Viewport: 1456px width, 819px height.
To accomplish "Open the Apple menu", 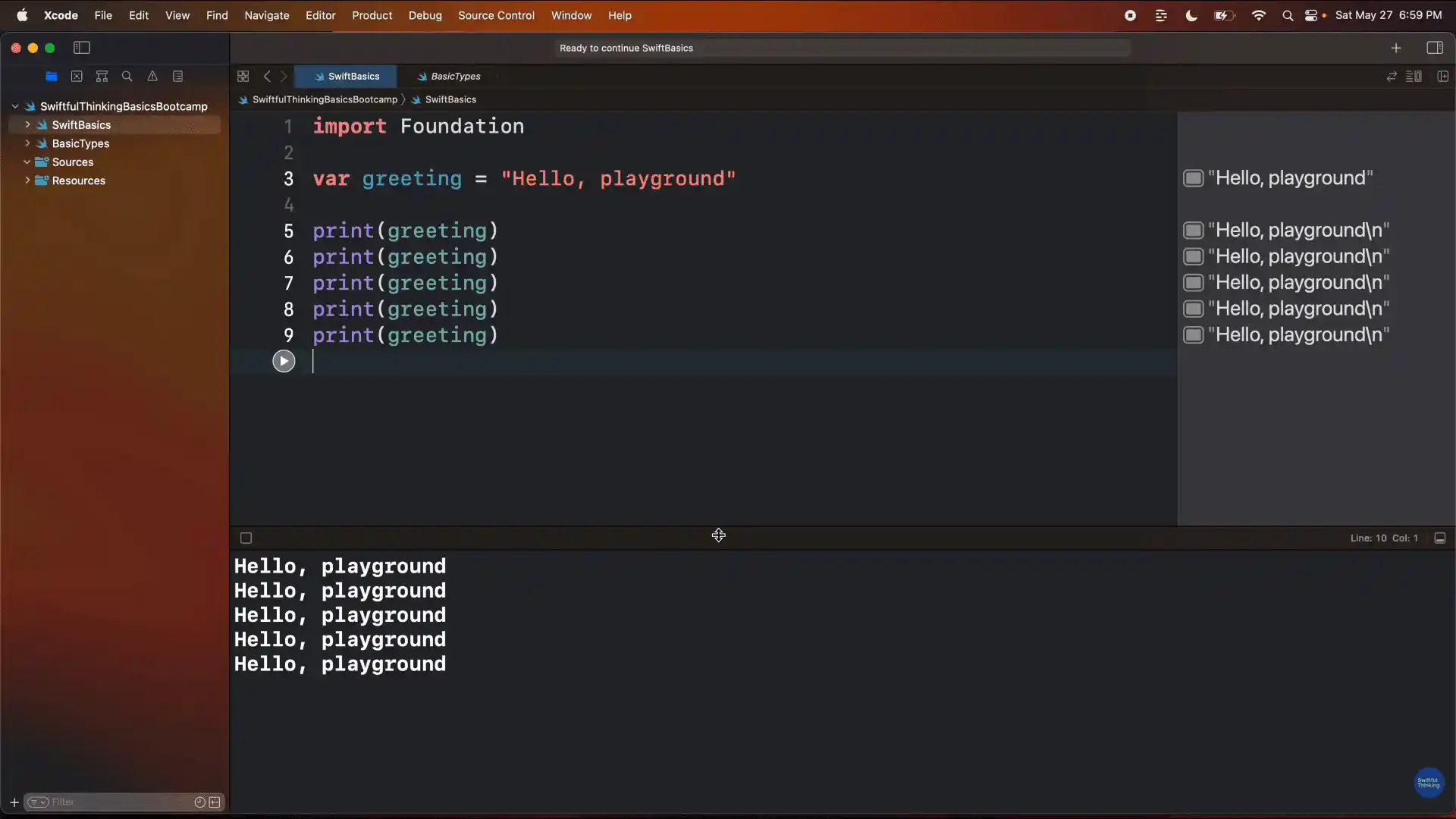I will click(x=22, y=15).
